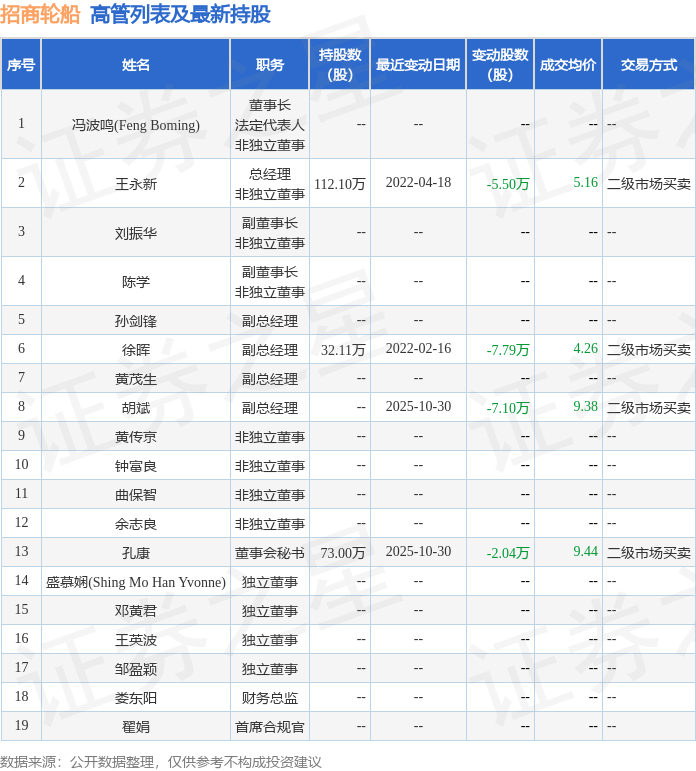Viewport: 696px width, 771px height.
Task: Select the 姓名 column header
Action: 136,65
